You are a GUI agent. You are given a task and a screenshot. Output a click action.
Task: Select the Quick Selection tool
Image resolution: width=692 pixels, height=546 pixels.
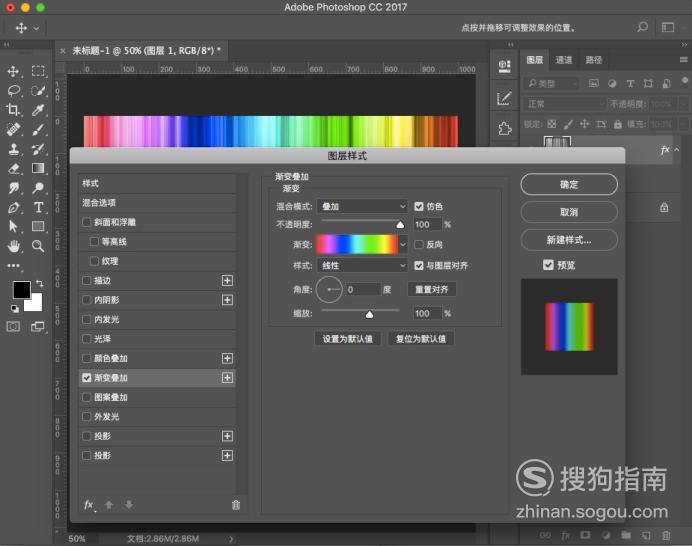(38, 90)
